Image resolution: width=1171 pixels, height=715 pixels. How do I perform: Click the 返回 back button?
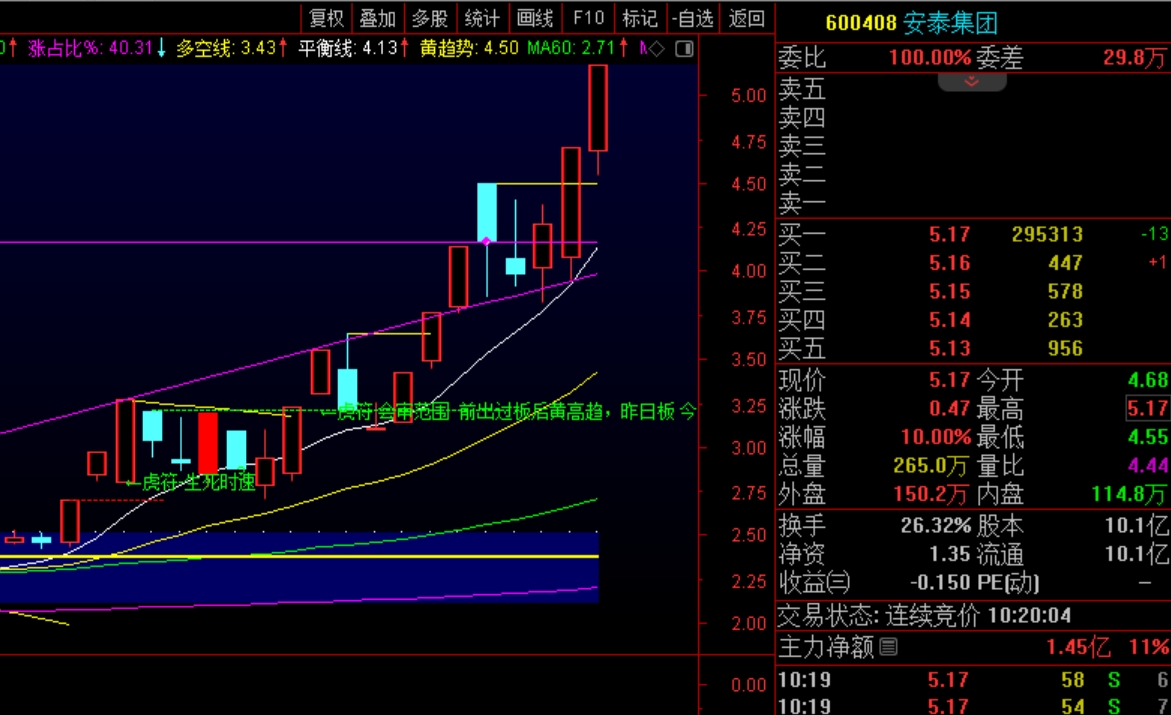tap(746, 18)
